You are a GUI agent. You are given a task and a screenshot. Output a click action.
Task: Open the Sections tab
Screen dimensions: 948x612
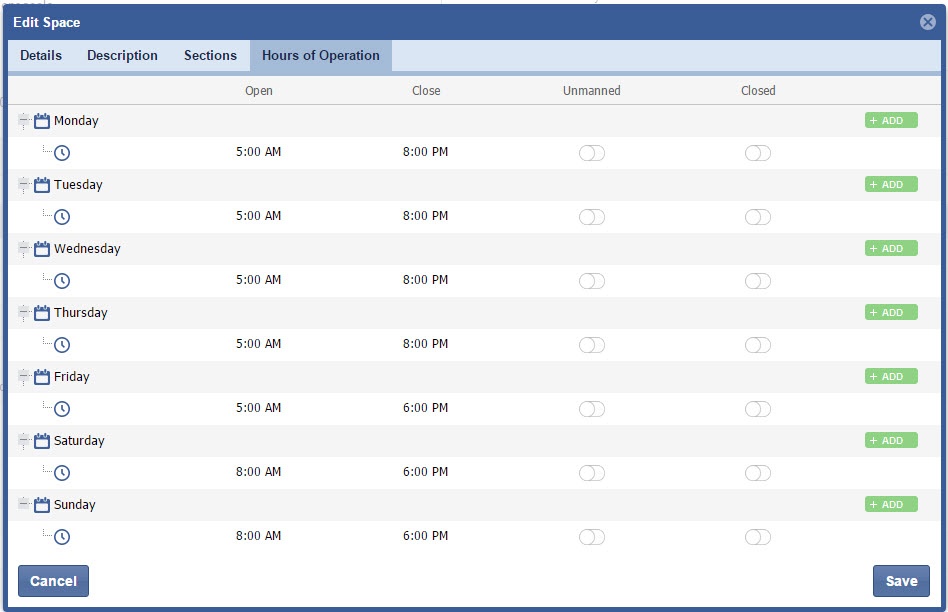(210, 56)
